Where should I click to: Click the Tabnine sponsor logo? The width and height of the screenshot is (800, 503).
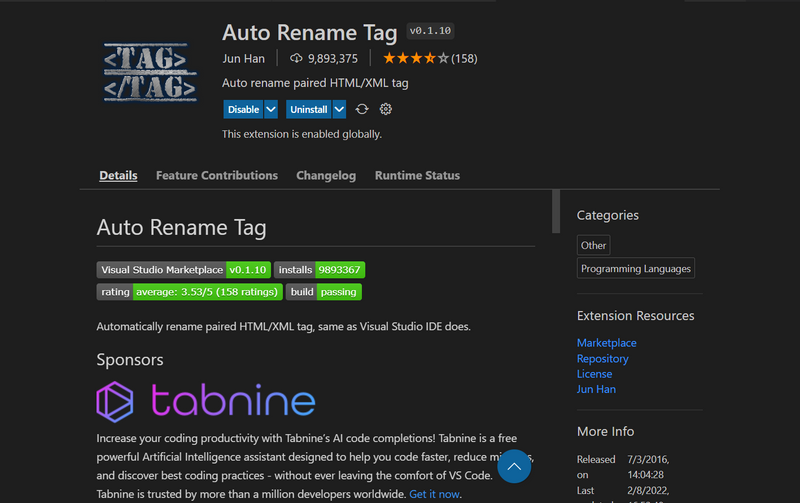tap(206, 402)
